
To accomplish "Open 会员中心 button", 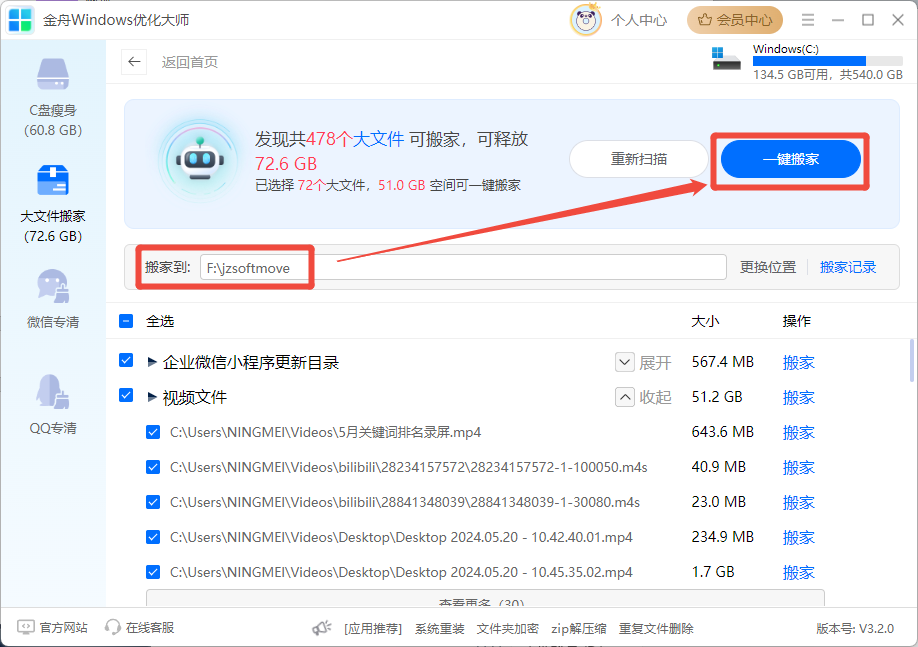I will coord(735,20).
